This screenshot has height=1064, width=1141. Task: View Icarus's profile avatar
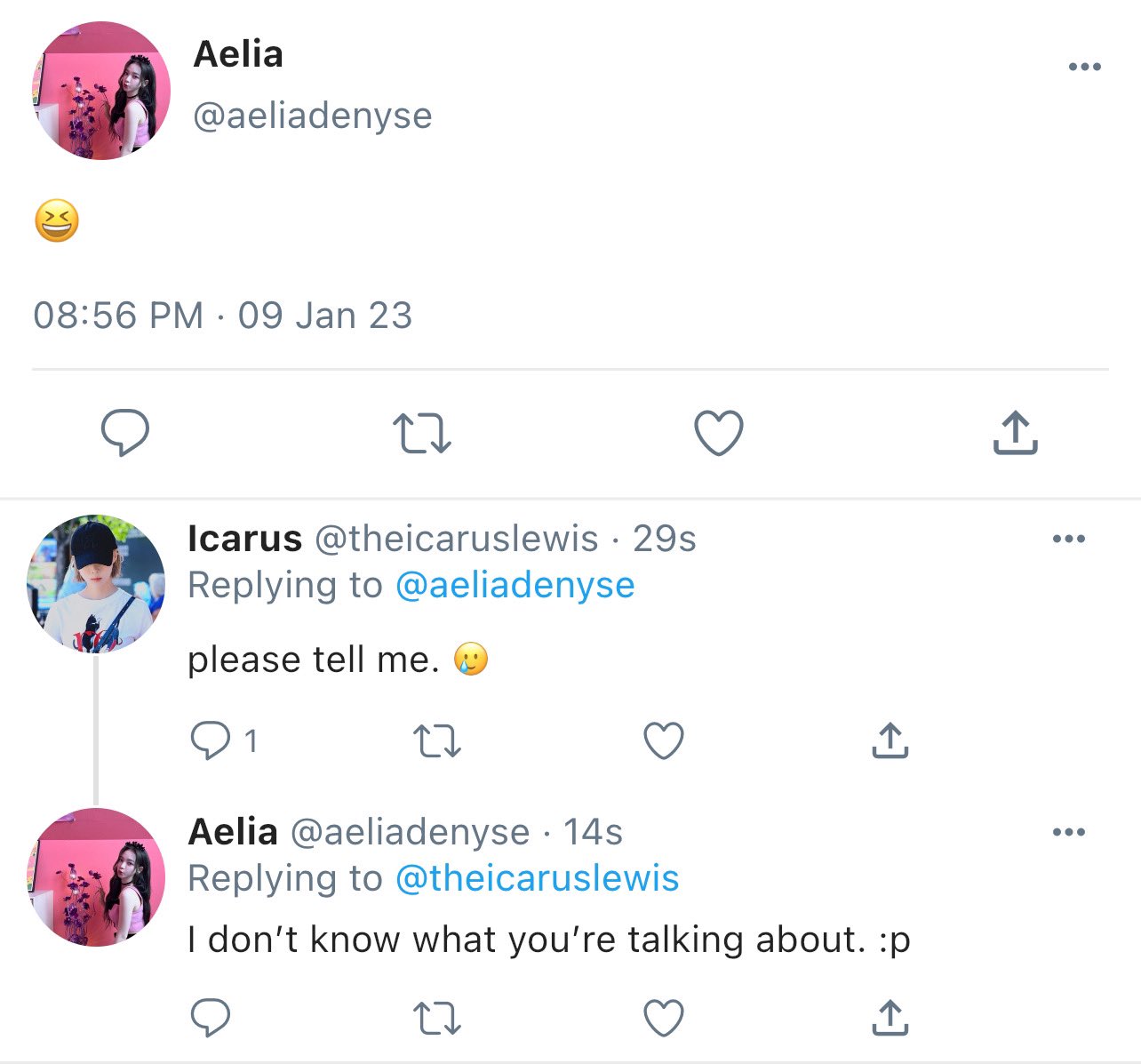(96, 583)
